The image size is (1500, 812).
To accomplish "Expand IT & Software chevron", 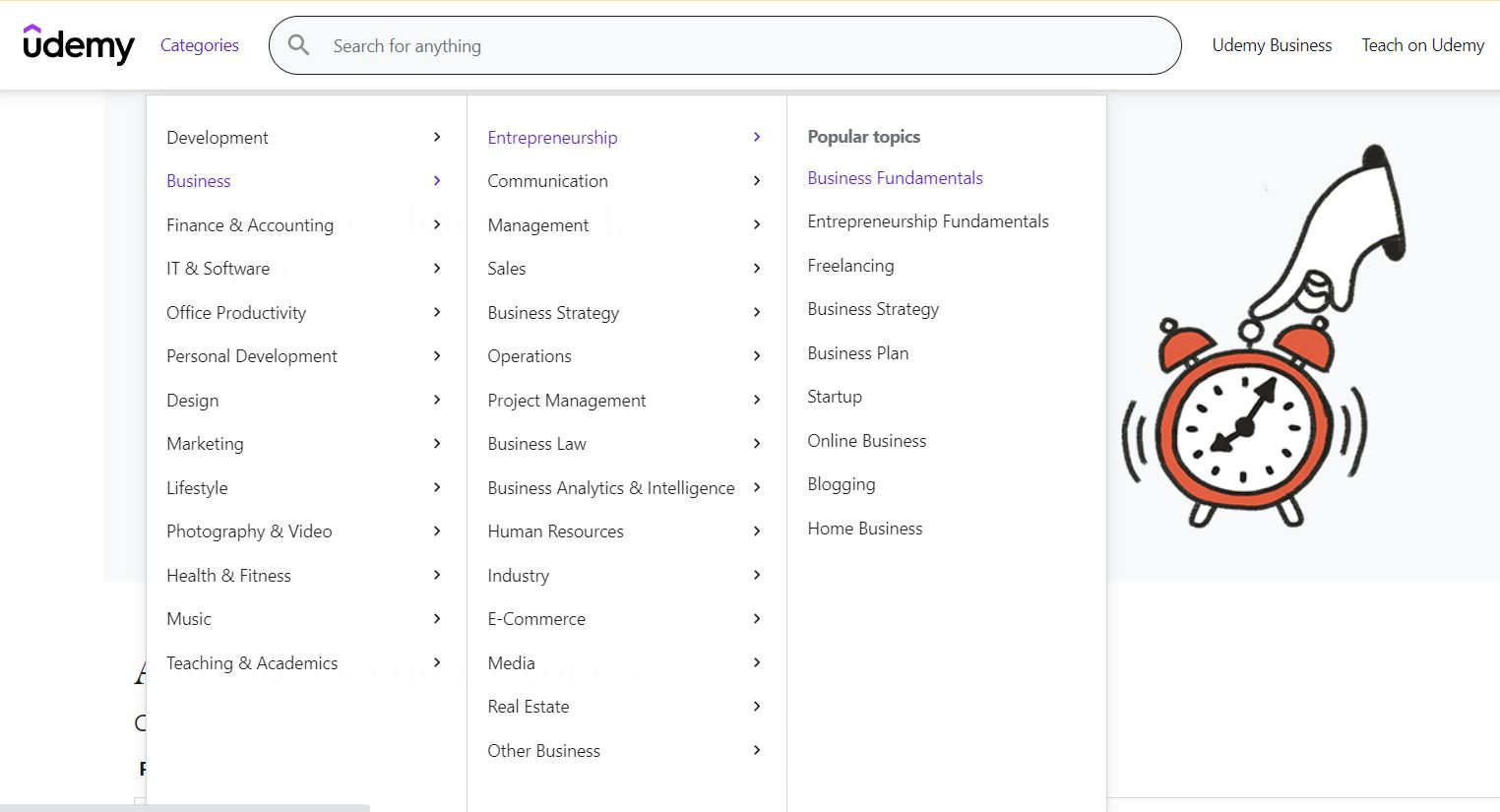I will pyautogui.click(x=437, y=268).
